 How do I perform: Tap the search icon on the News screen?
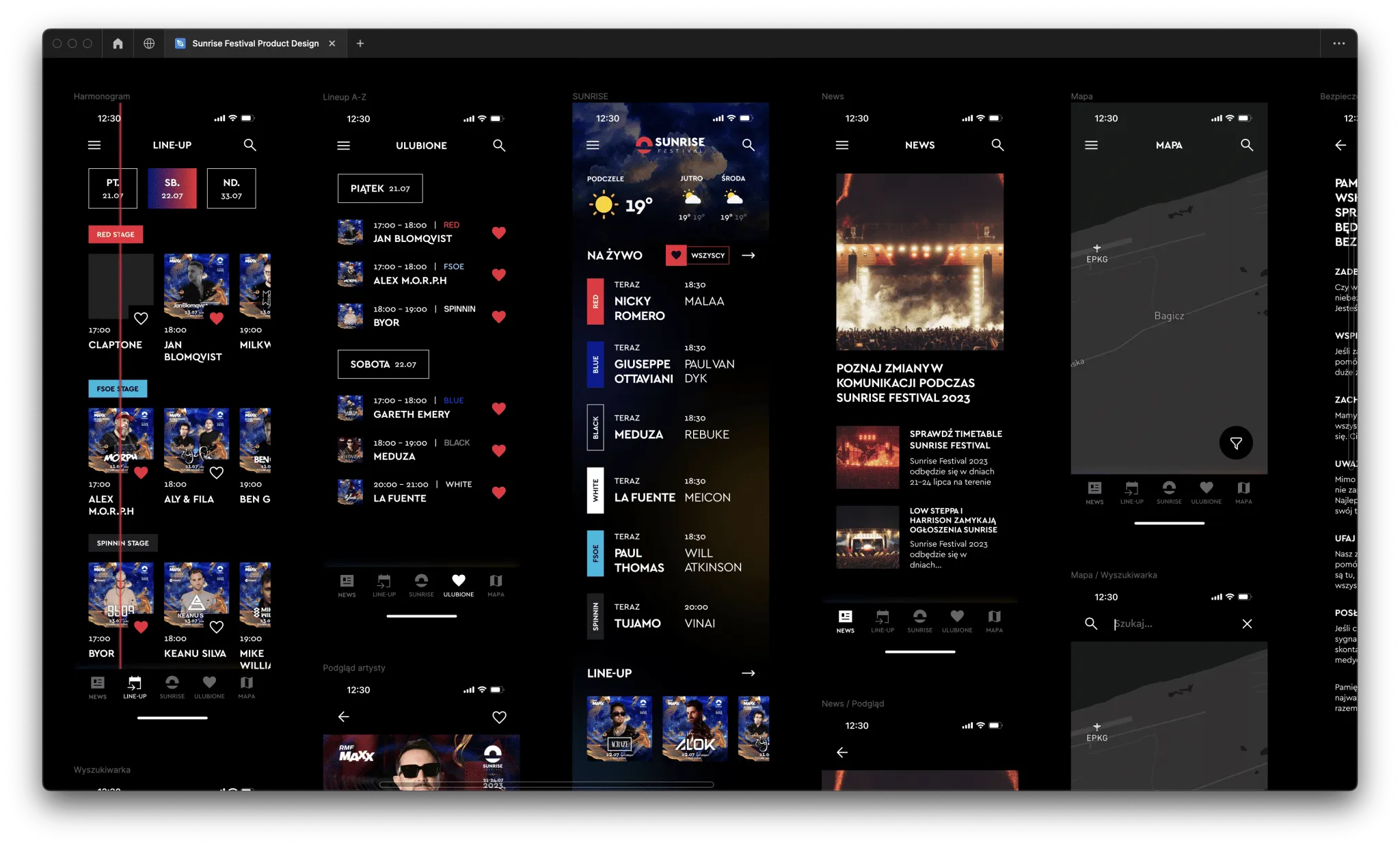click(998, 145)
